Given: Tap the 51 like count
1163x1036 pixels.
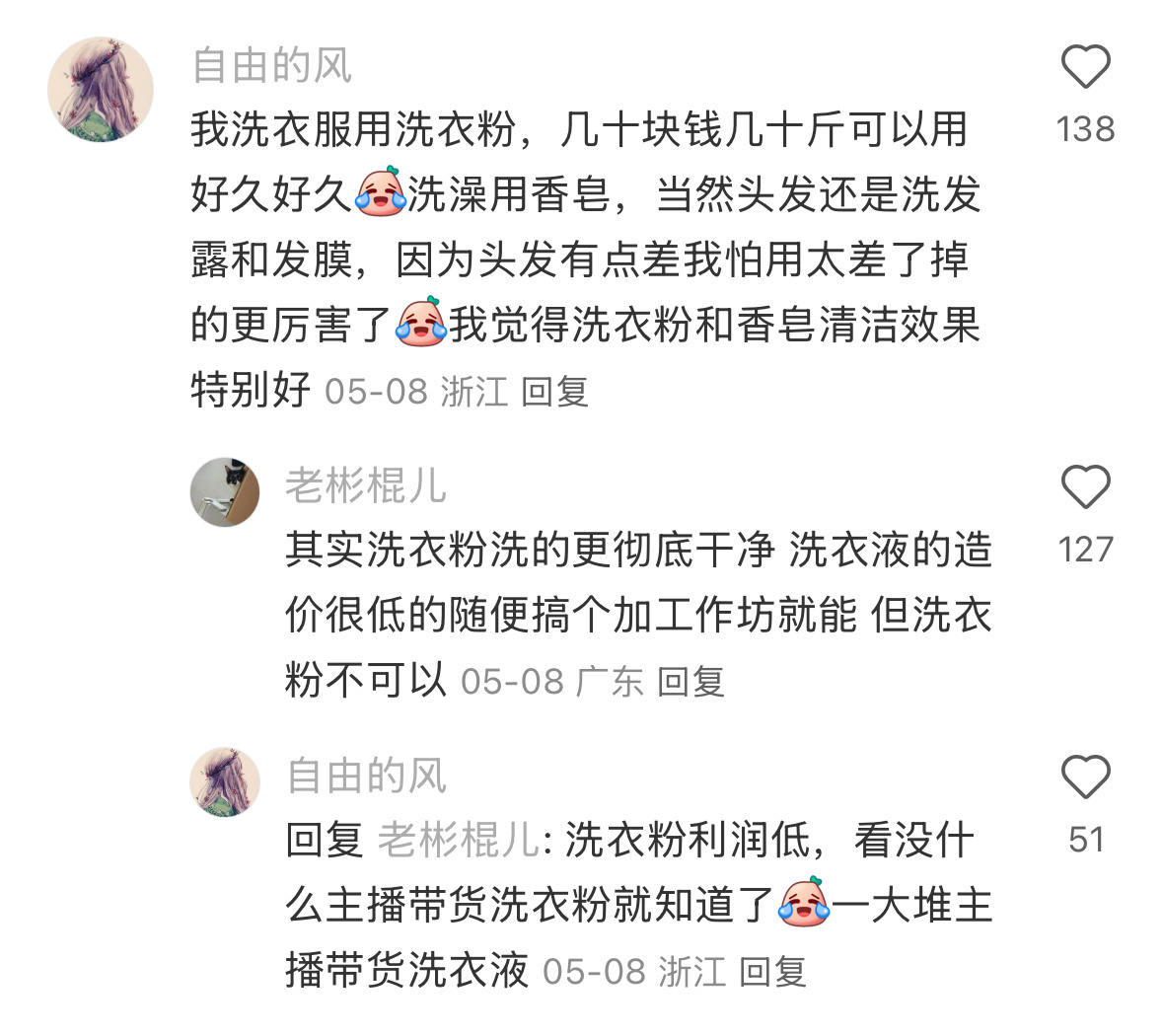Looking at the screenshot, I should 1087,840.
